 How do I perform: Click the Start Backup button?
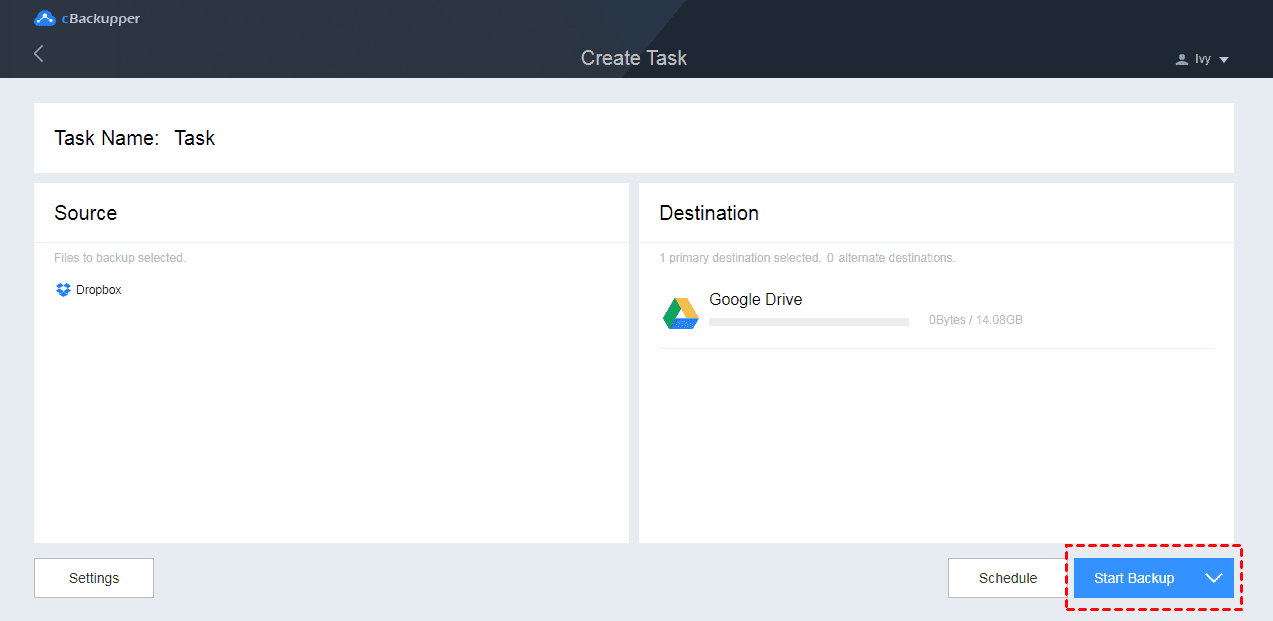point(1134,578)
